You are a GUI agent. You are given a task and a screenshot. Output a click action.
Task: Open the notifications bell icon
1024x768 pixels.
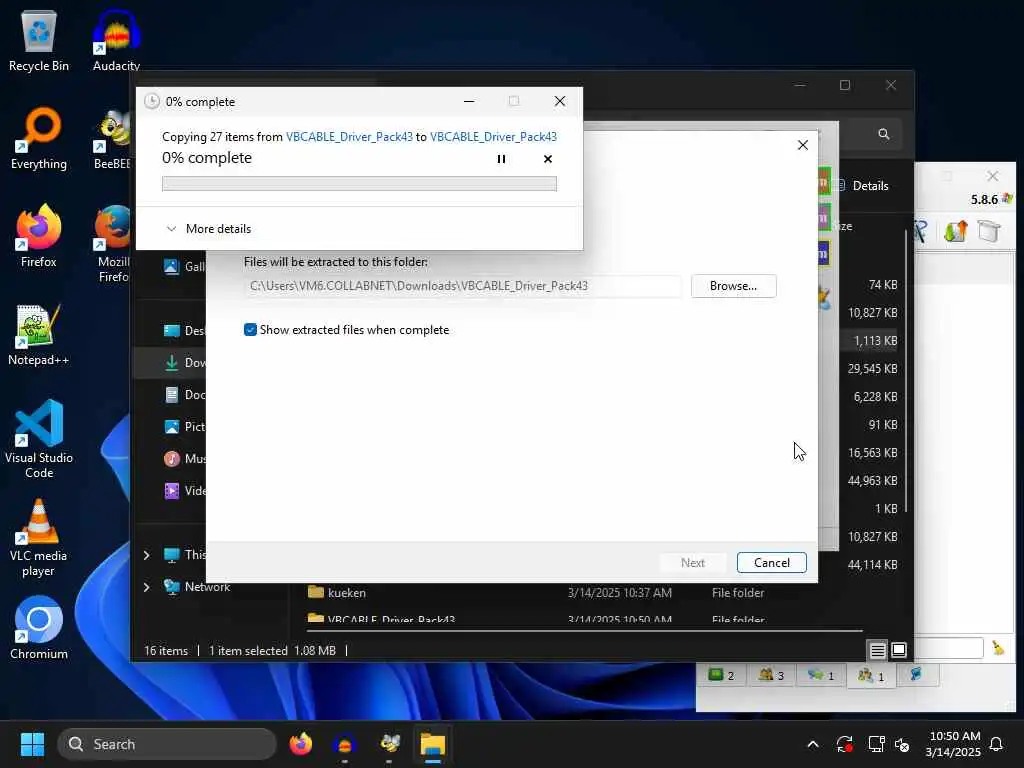(x=997, y=744)
